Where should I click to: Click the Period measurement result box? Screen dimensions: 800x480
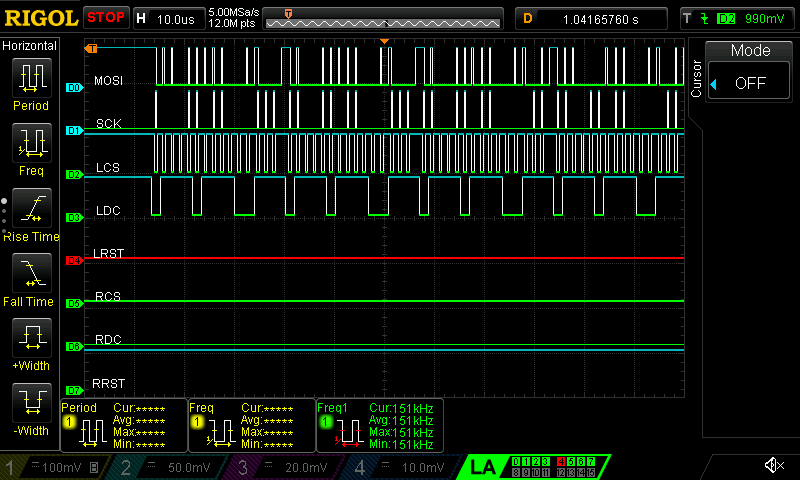tap(124, 425)
